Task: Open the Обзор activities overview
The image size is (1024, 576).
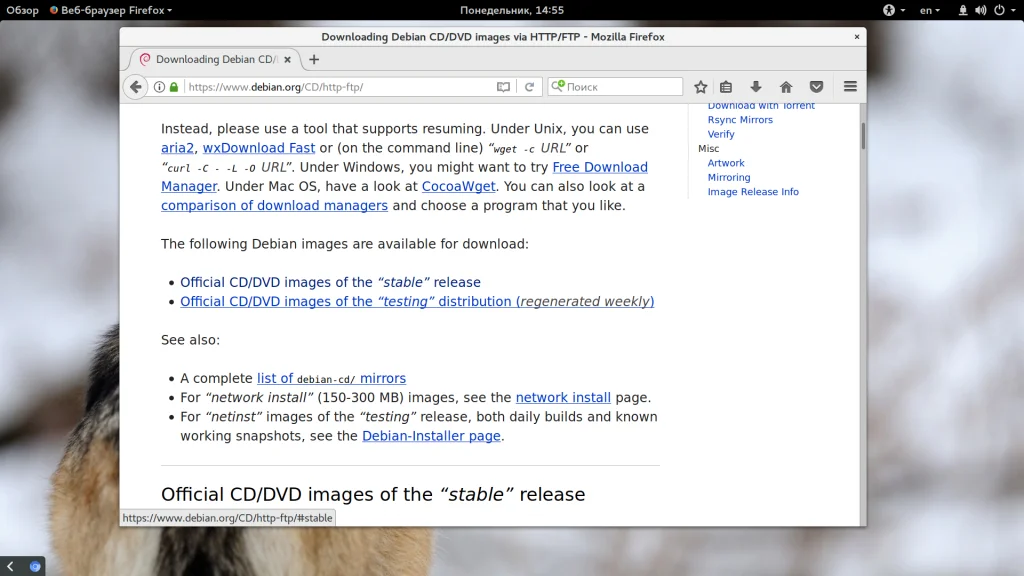Action: 22,10
